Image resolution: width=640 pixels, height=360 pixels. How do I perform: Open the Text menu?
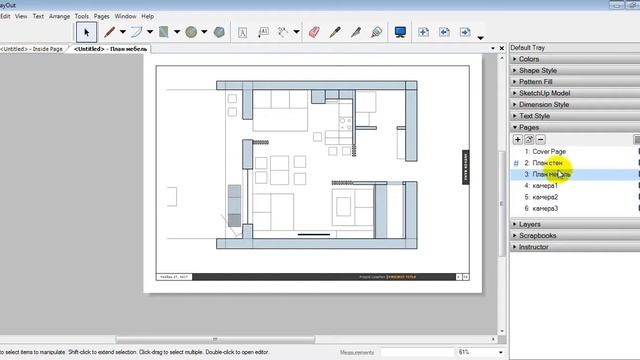coord(38,16)
